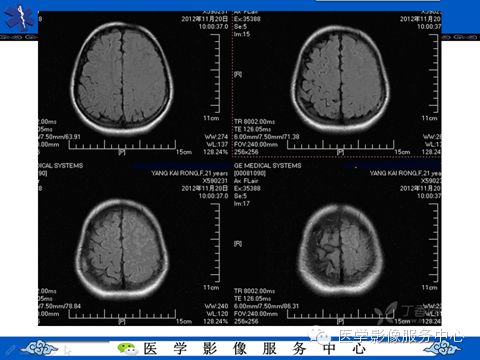Click the '6.00mm/7.50mm/86.31' slice text
Image resolution: width=480 pixels, height=360 pixels.
(x=266, y=306)
